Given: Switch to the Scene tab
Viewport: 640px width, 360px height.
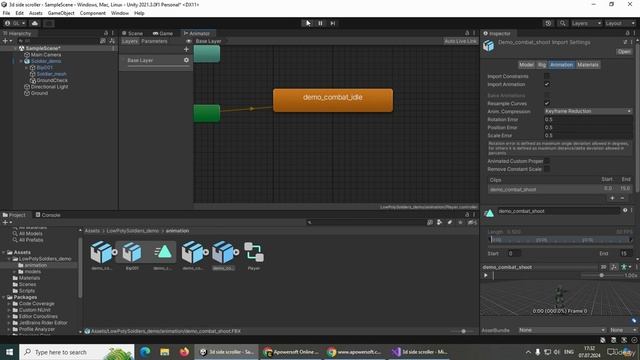Looking at the screenshot, I should point(132,33).
